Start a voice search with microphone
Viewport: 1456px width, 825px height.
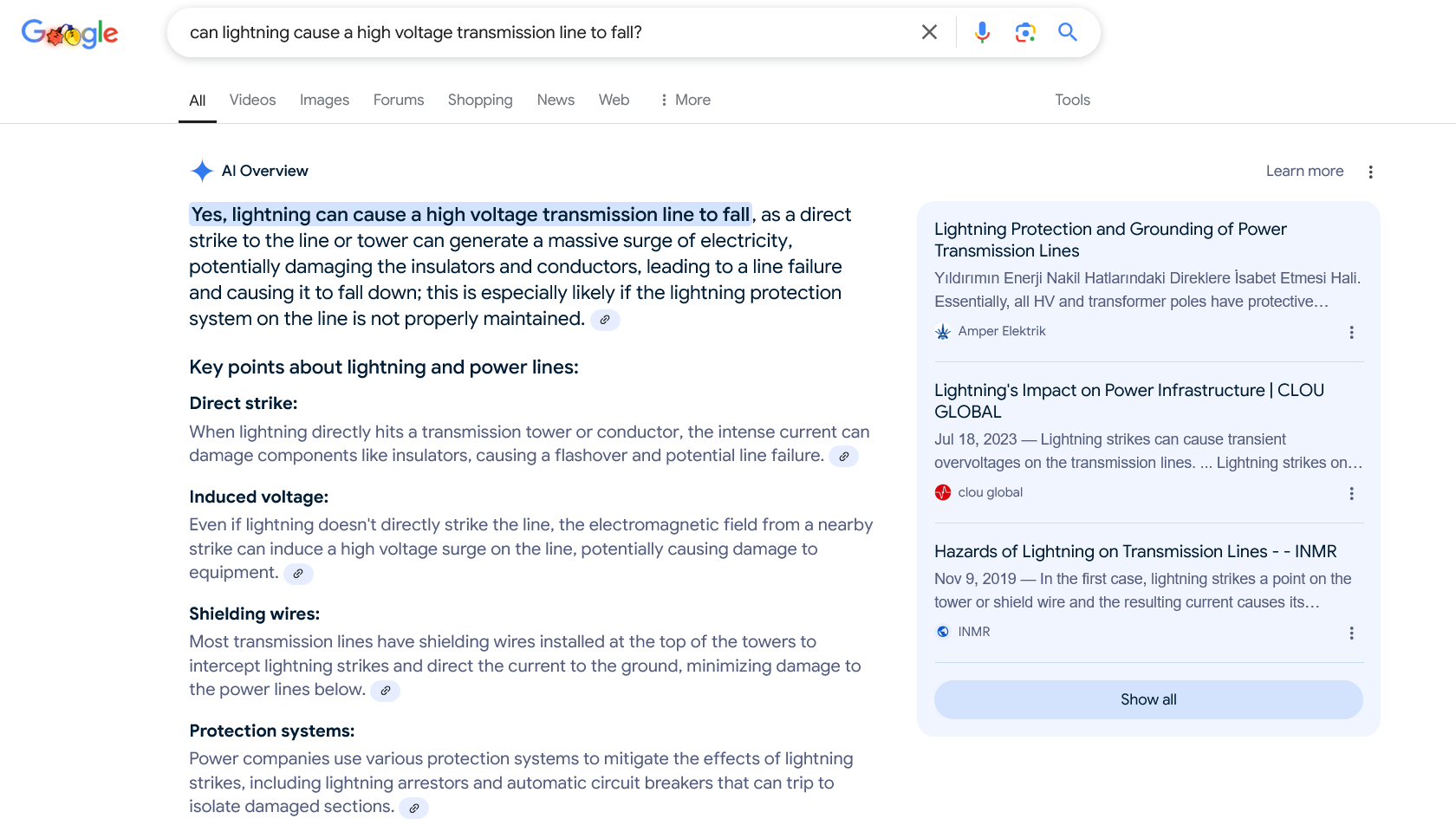point(982,32)
